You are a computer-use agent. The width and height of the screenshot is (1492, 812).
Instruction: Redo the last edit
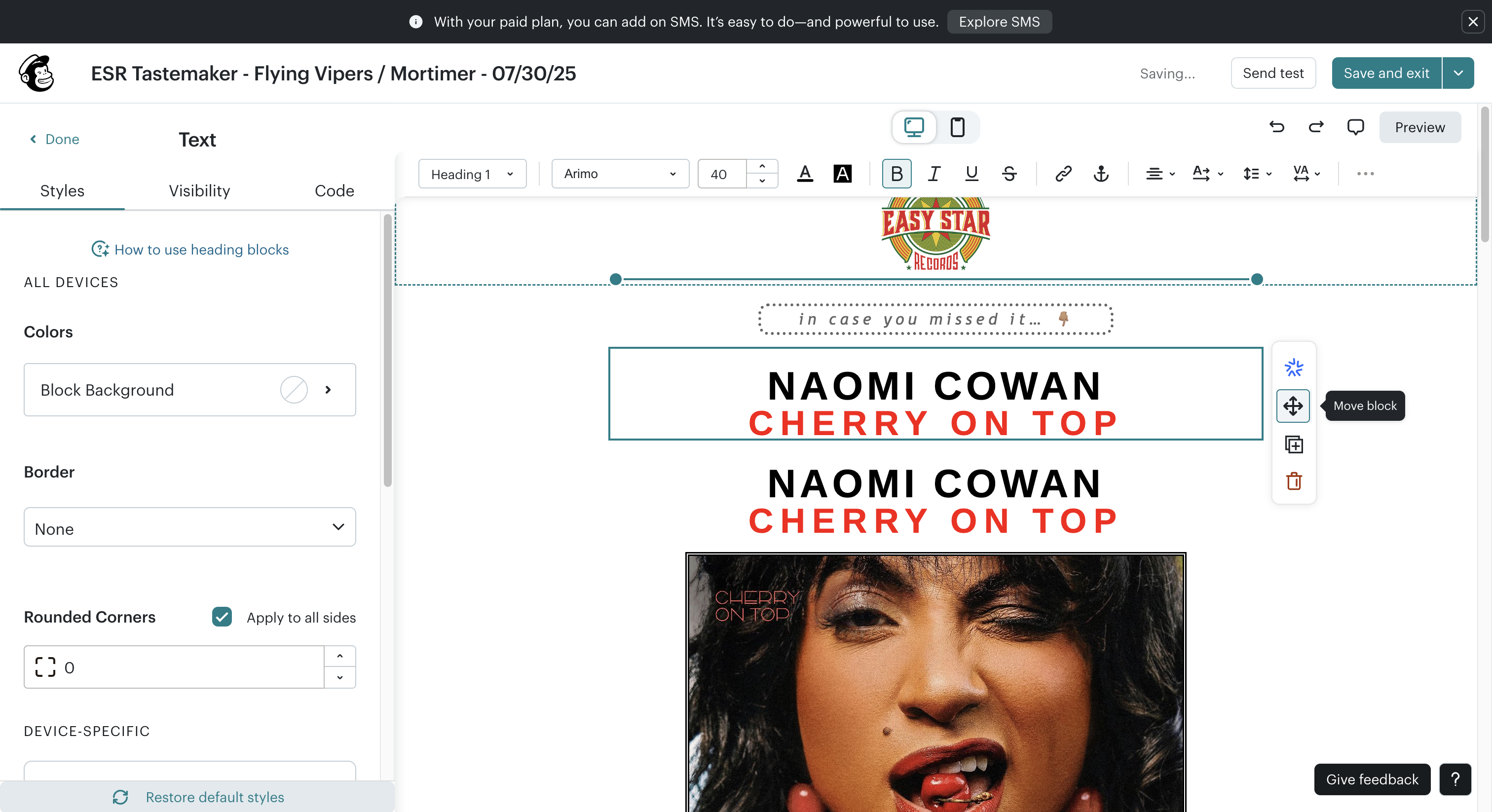1316,127
